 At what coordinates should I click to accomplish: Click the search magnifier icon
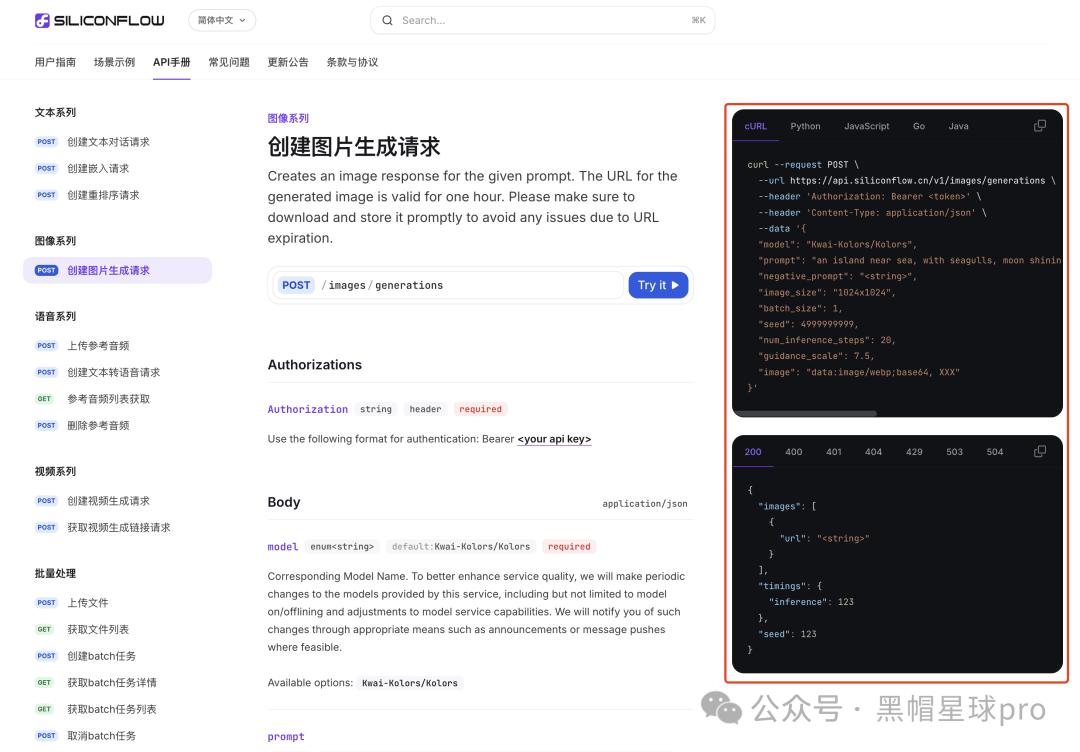[x=388, y=21]
